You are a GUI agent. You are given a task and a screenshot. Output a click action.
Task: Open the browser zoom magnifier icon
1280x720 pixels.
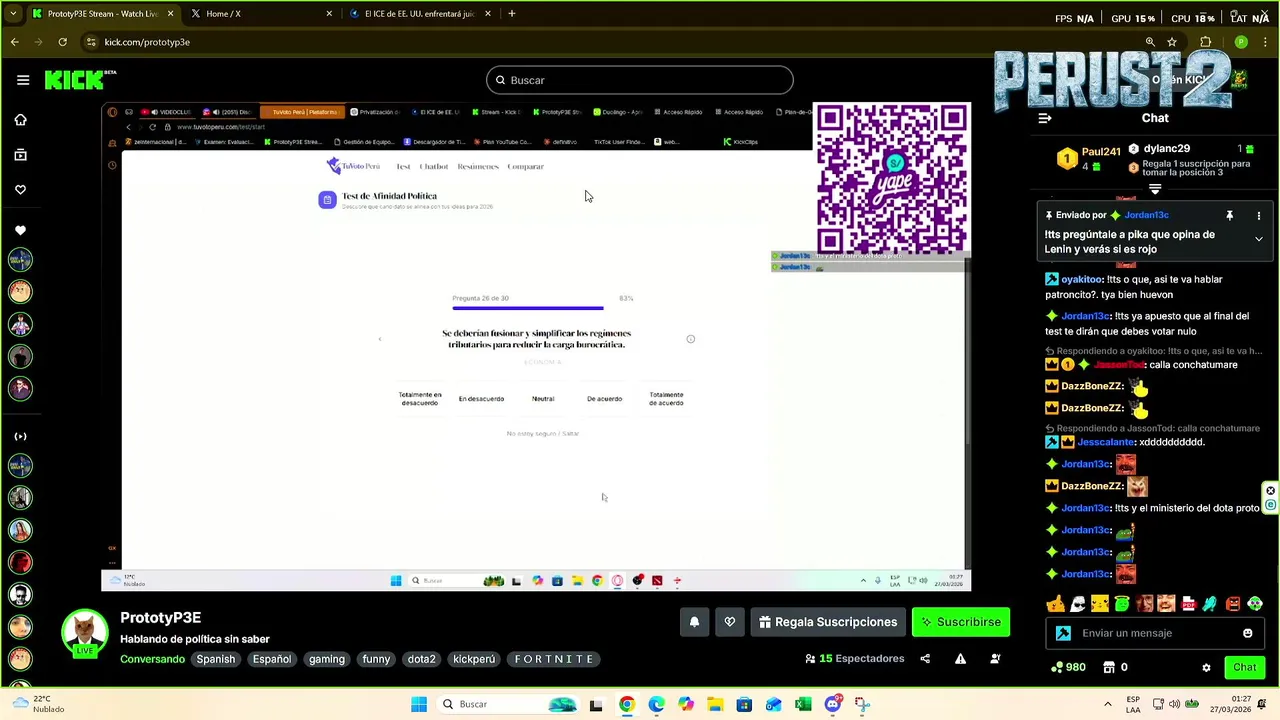click(x=1150, y=42)
